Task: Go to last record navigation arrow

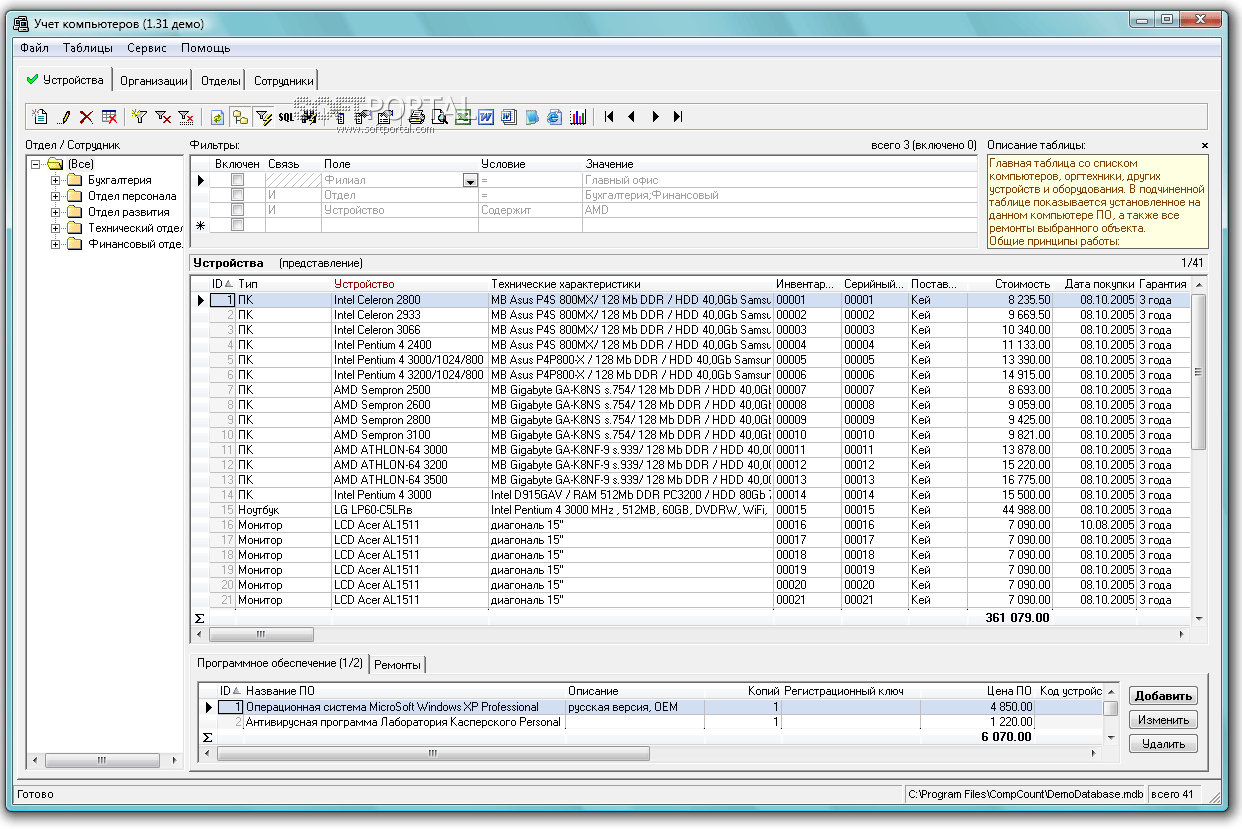Action: coord(678,117)
